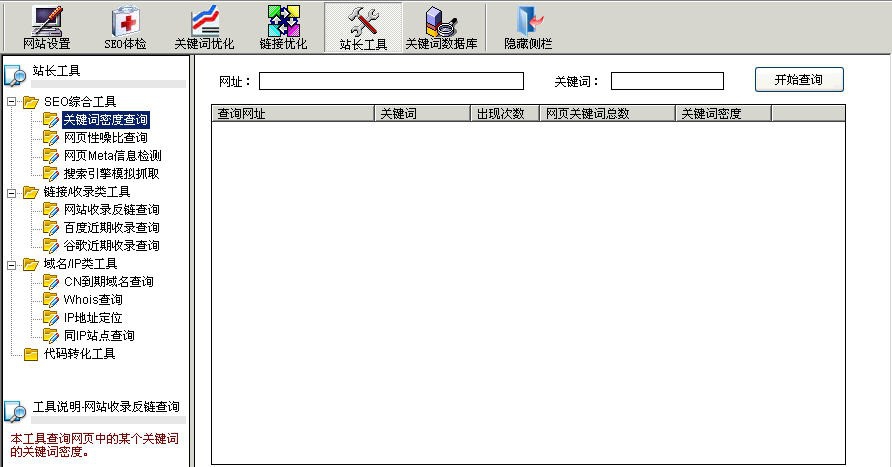Open the 网站设置 toolbar icon
892x467 pixels.
(47, 21)
